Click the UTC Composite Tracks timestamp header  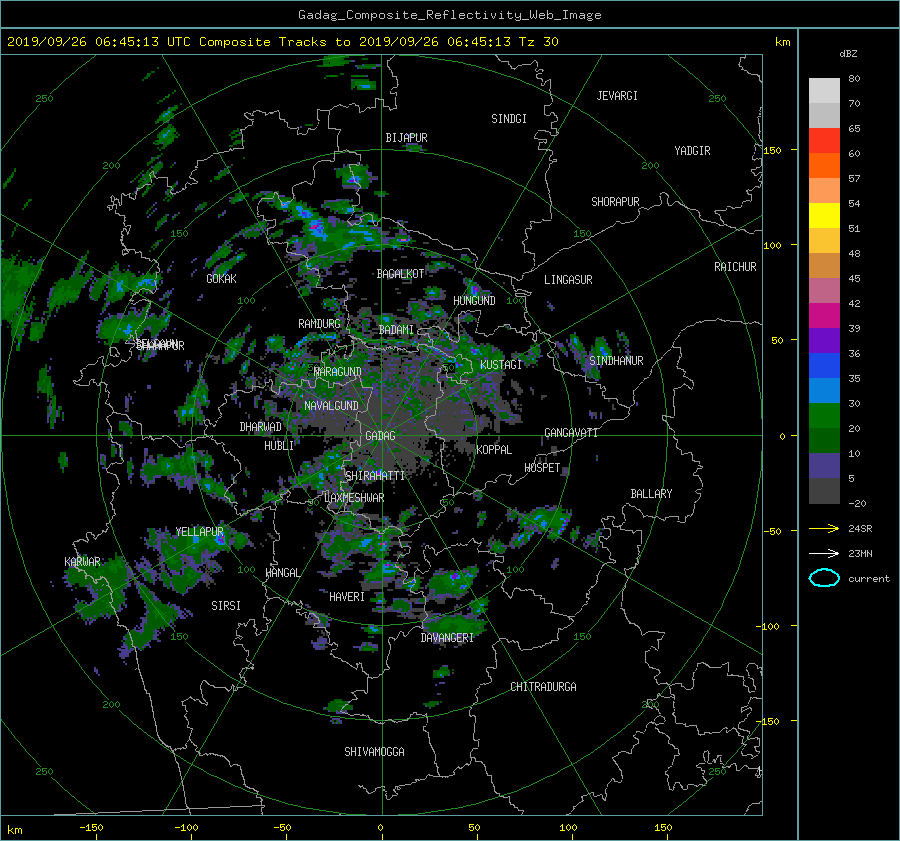283,42
